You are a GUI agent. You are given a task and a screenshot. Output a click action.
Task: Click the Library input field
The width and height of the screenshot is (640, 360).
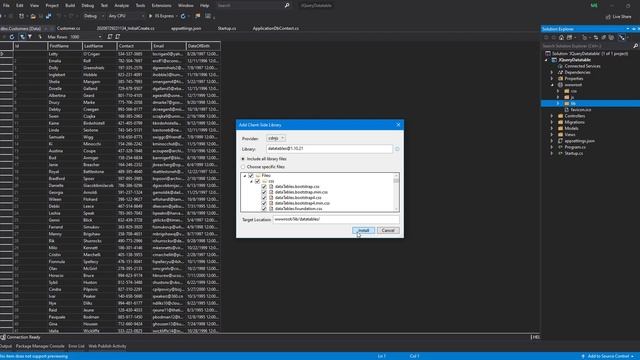[x=329, y=149]
